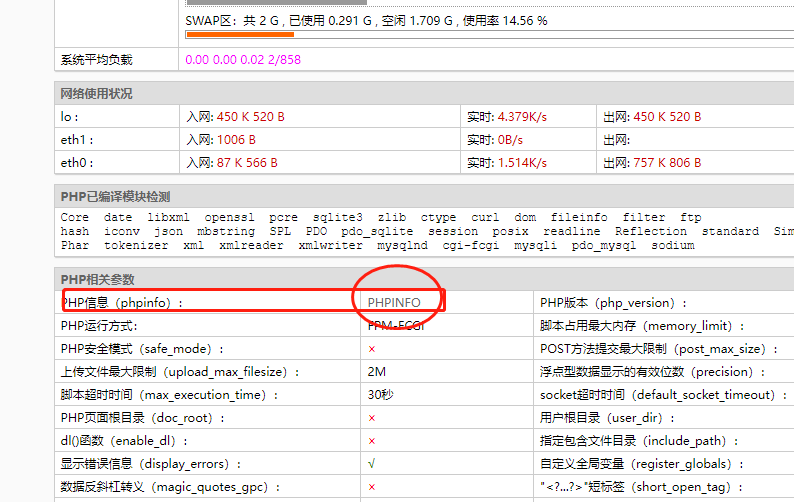Click the magic_quotes_gpc red cross value
Screen dimensions: 794x502
coord(372,487)
